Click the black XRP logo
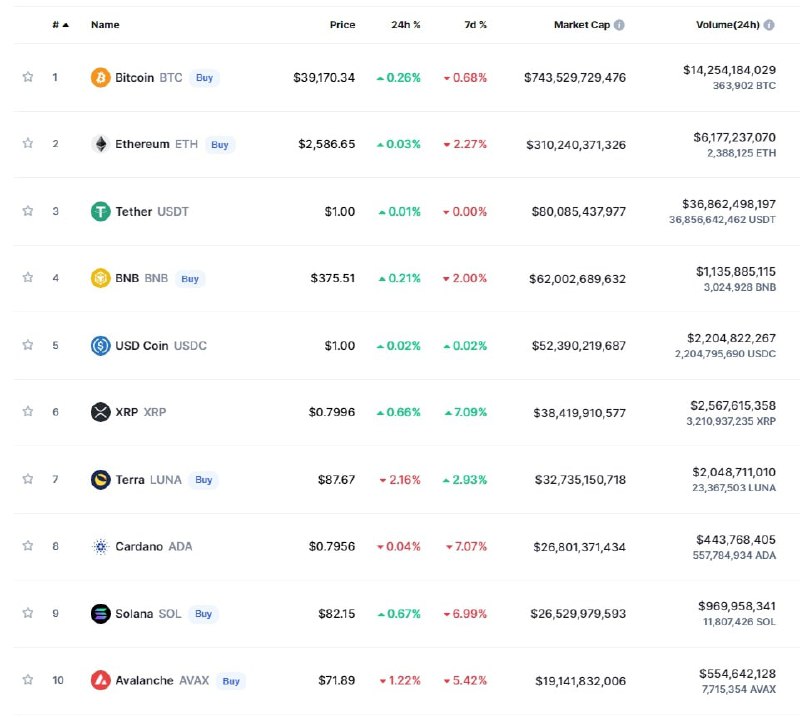Image resolution: width=800 pixels, height=717 pixels. click(x=101, y=412)
